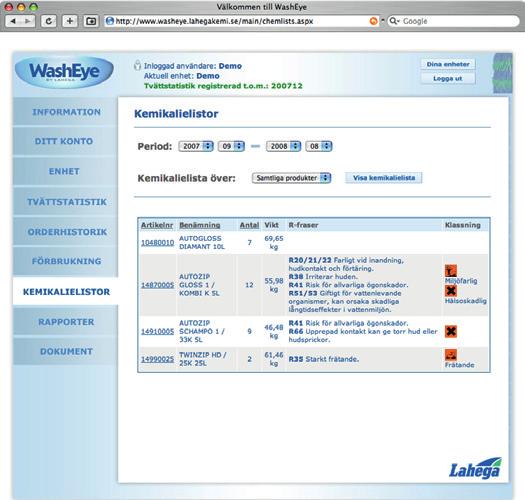Expand the Samtliga produkter dropdown
Viewport: 525px width, 500px height.
pyautogui.click(x=291, y=178)
